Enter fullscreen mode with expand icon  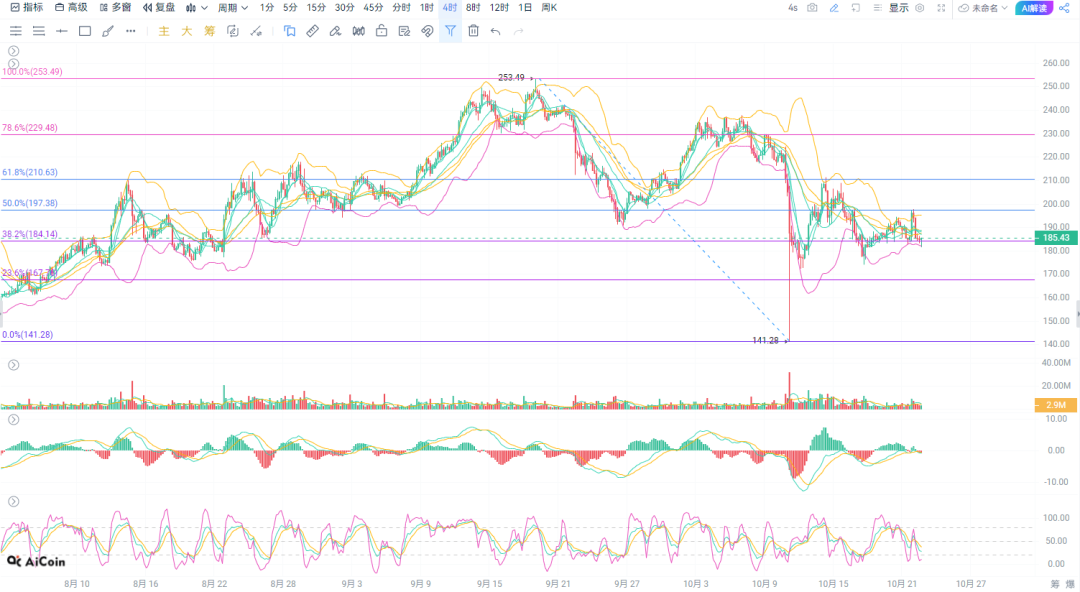click(941, 8)
